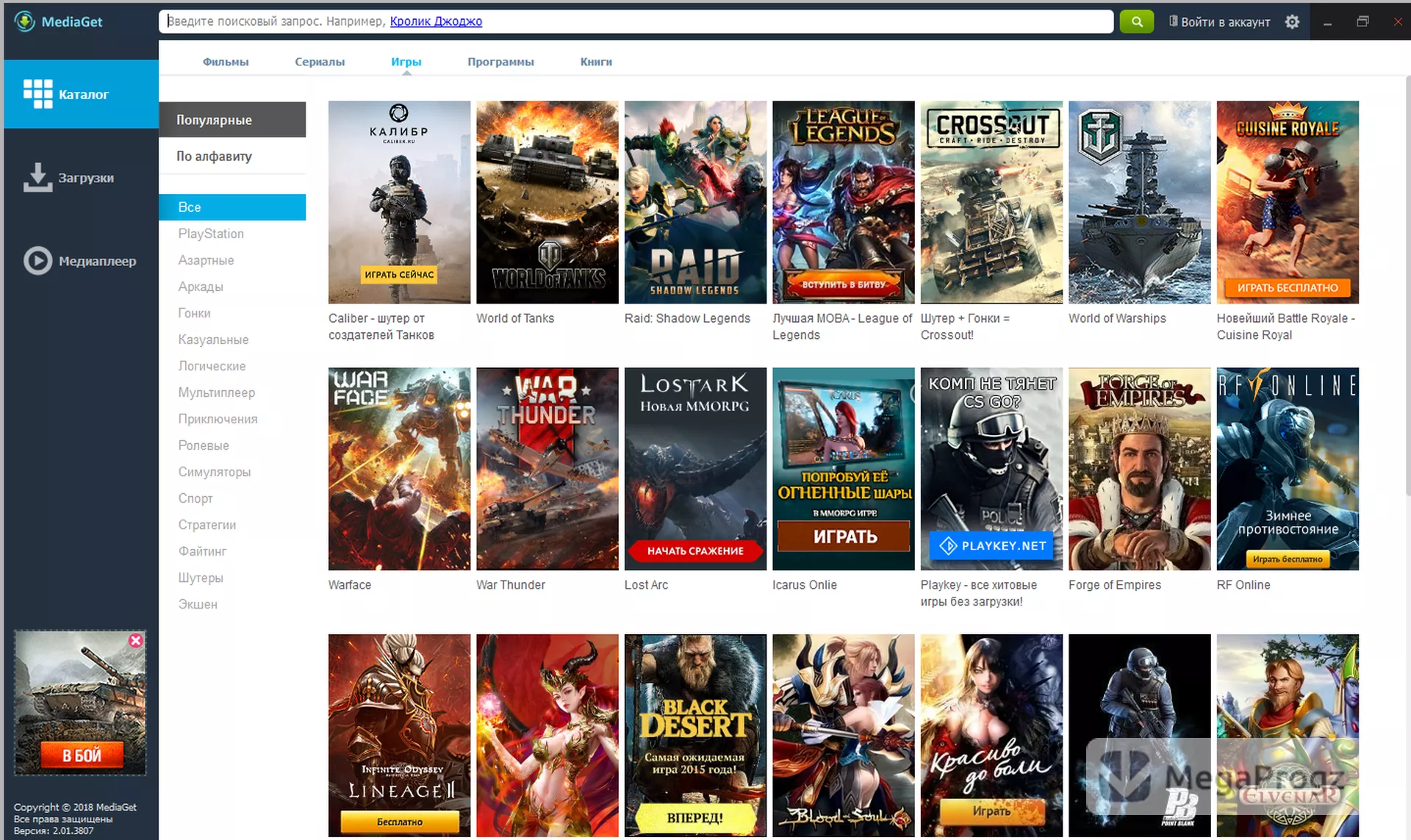Switch to the Книги tab
Screen dimensions: 1411x840
tap(596, 62)
